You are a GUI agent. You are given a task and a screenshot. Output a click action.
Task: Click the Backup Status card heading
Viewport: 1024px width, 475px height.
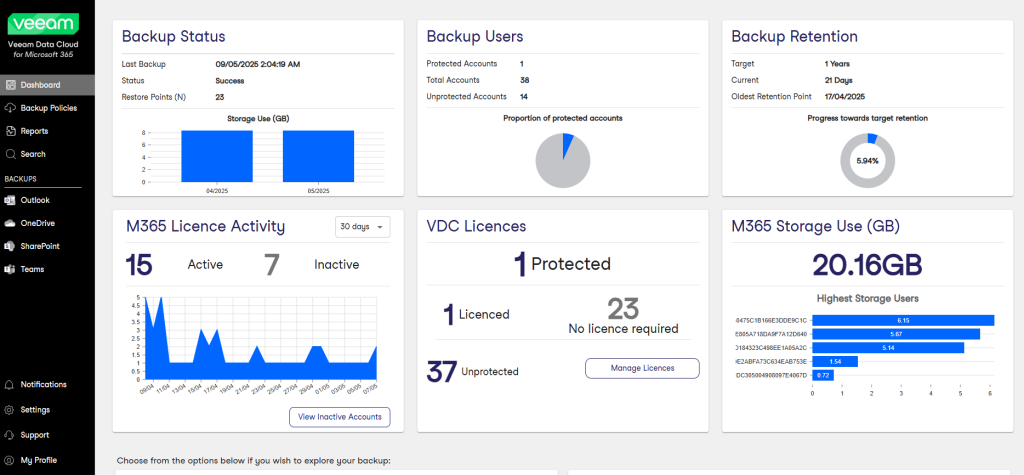click(x=174, y=37)
